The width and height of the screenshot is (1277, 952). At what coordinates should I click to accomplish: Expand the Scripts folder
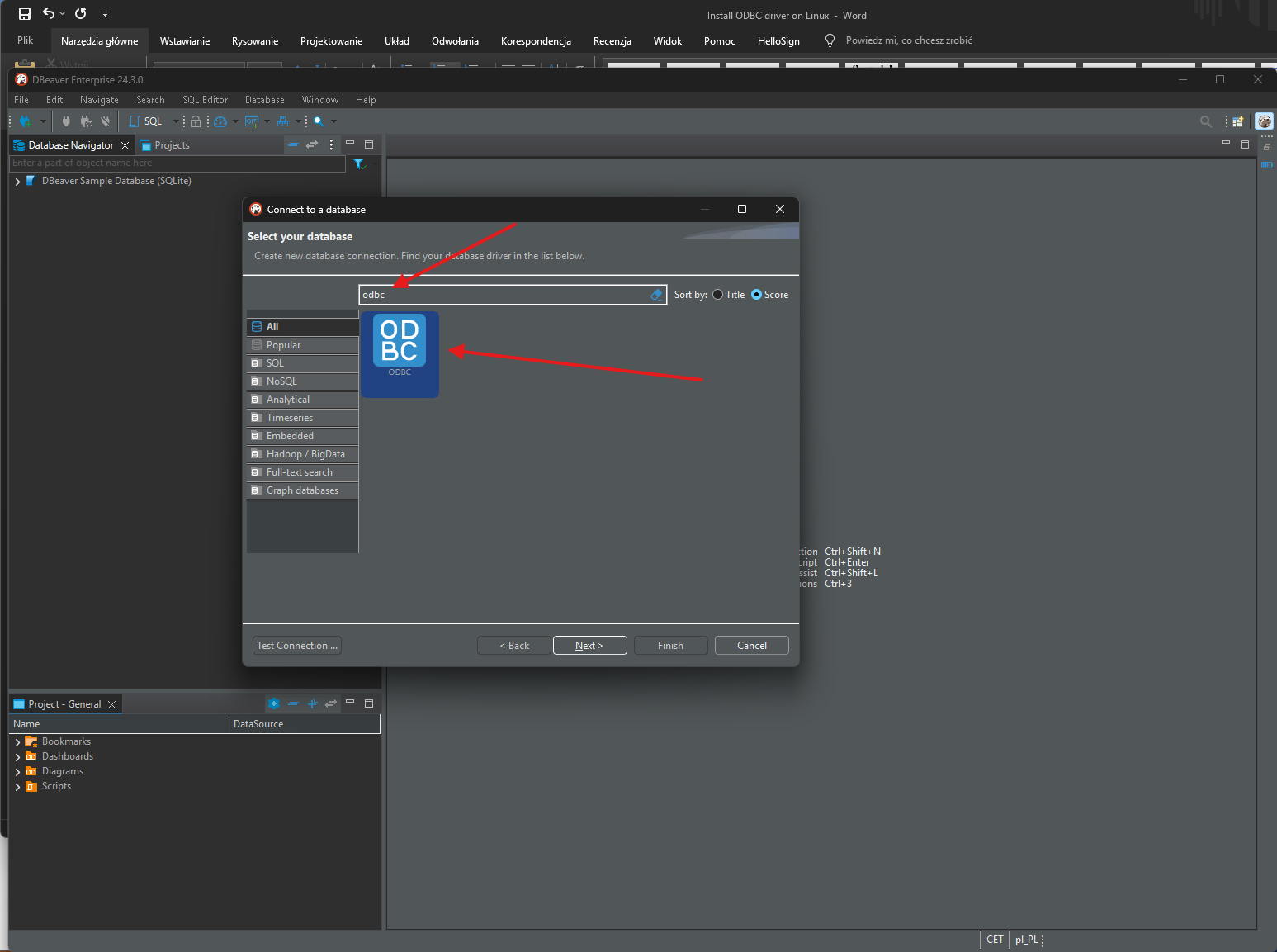pyautogui.click(x=17, y=787)
